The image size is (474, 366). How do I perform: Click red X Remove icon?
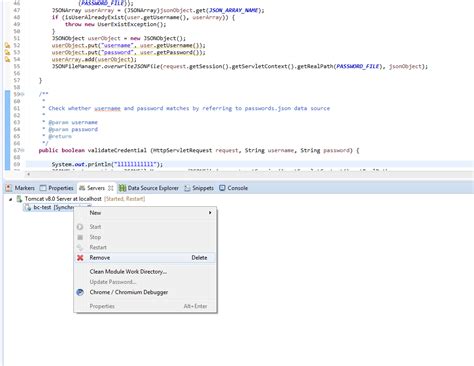click(x=80, y=258)
